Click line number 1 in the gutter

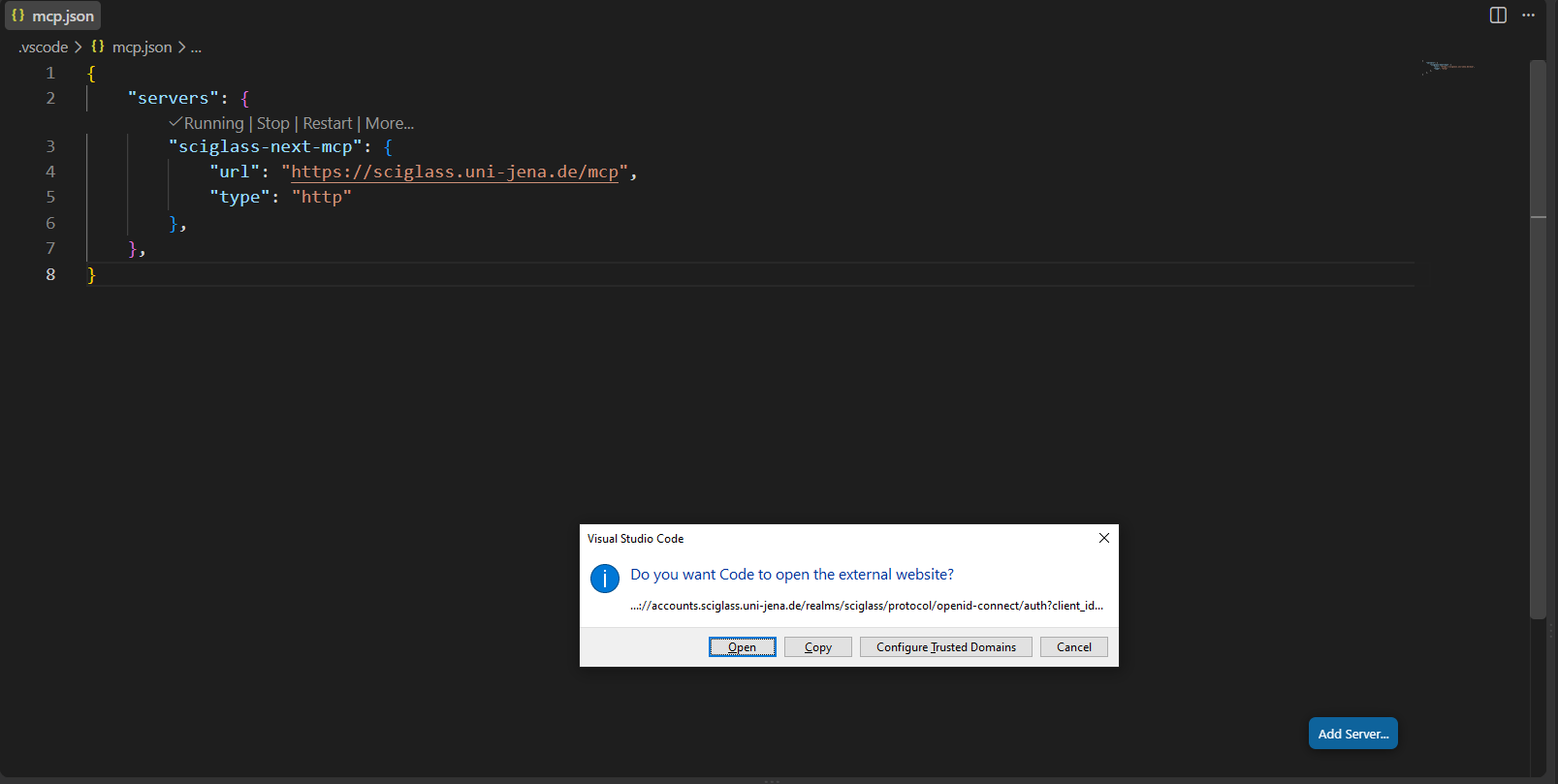pos(50,73)
